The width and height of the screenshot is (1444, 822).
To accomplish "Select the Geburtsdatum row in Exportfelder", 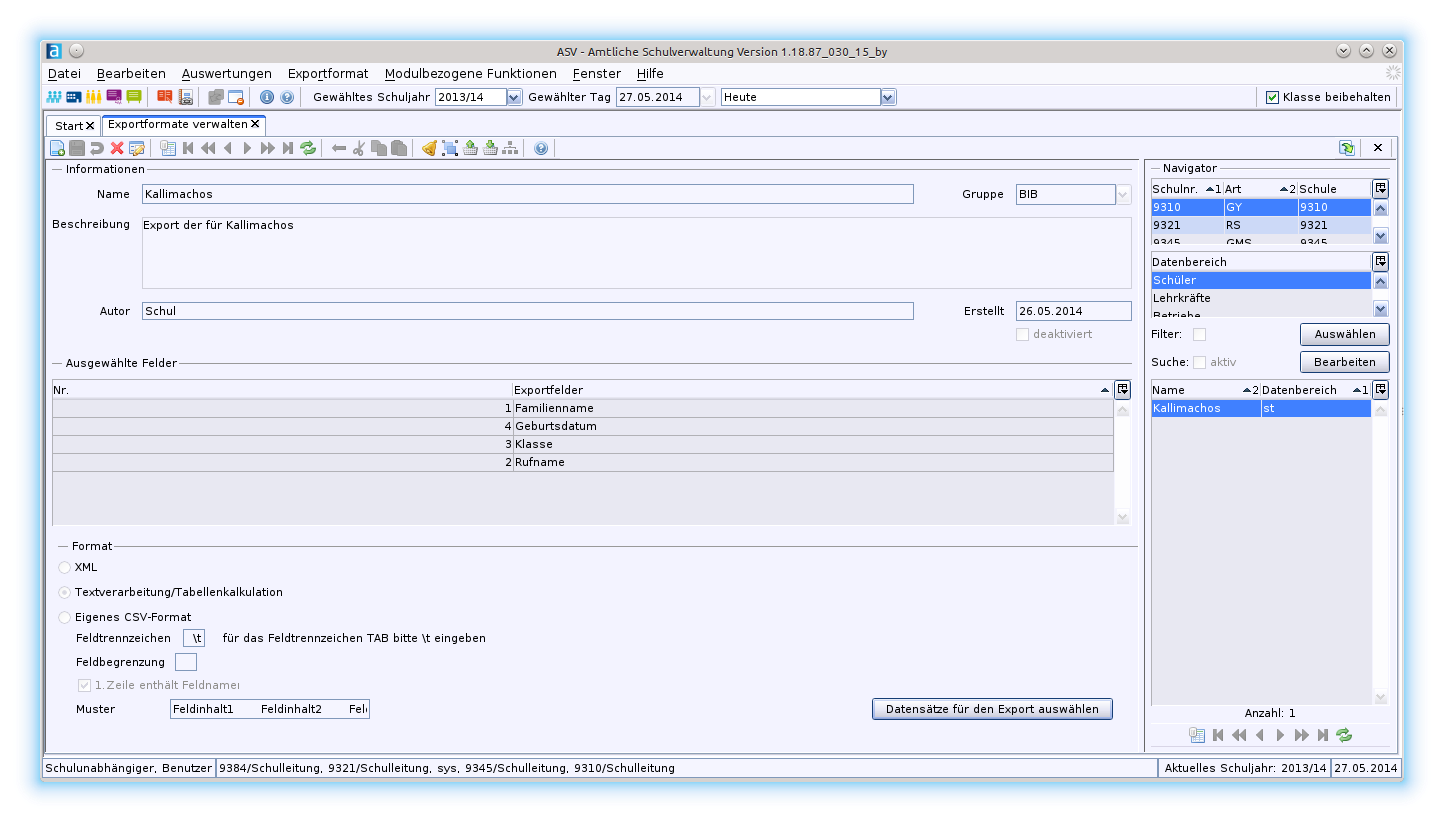I will (x=582, y=426).
